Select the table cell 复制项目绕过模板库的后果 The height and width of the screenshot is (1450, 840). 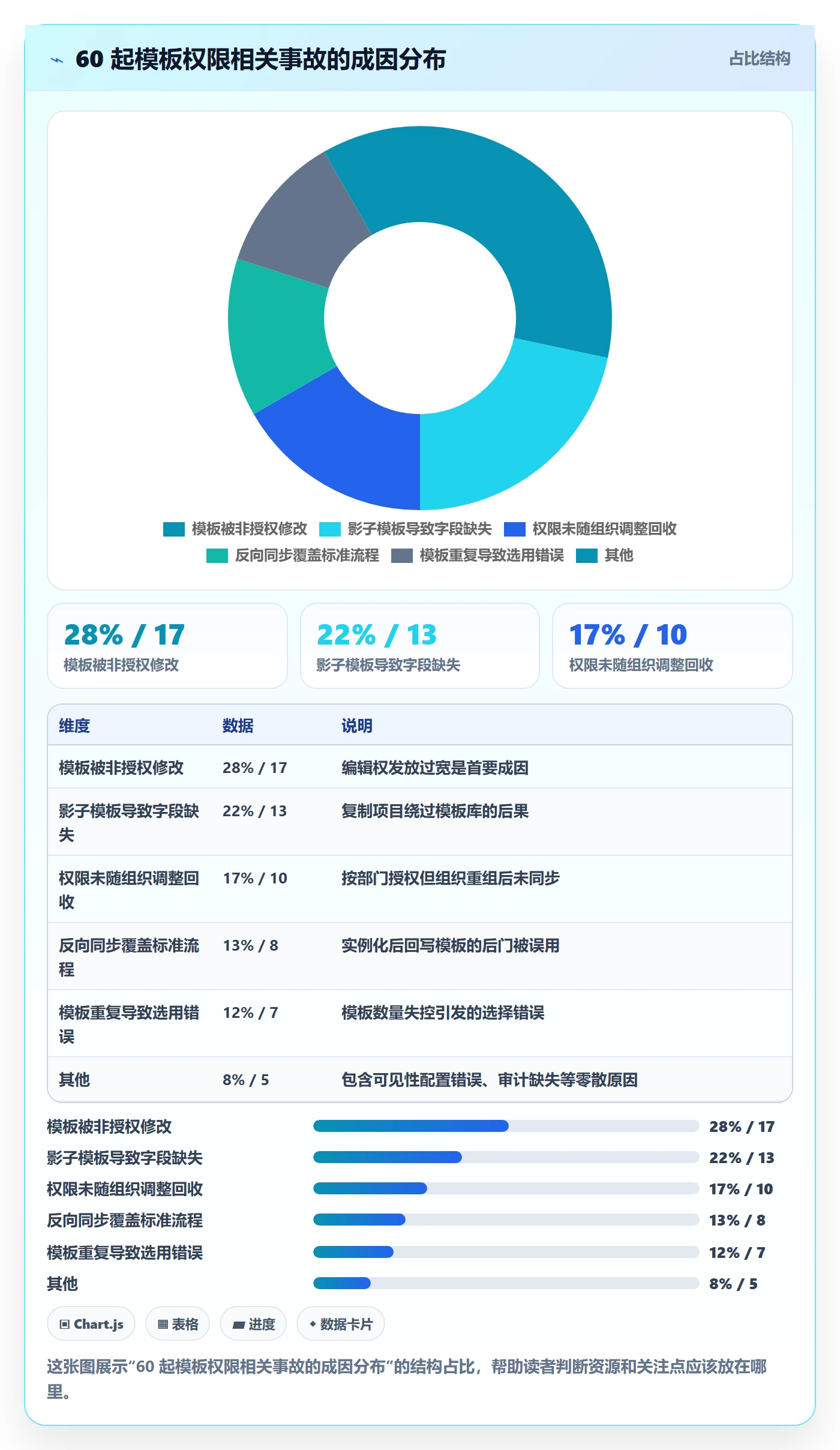[x=435, y=811]
